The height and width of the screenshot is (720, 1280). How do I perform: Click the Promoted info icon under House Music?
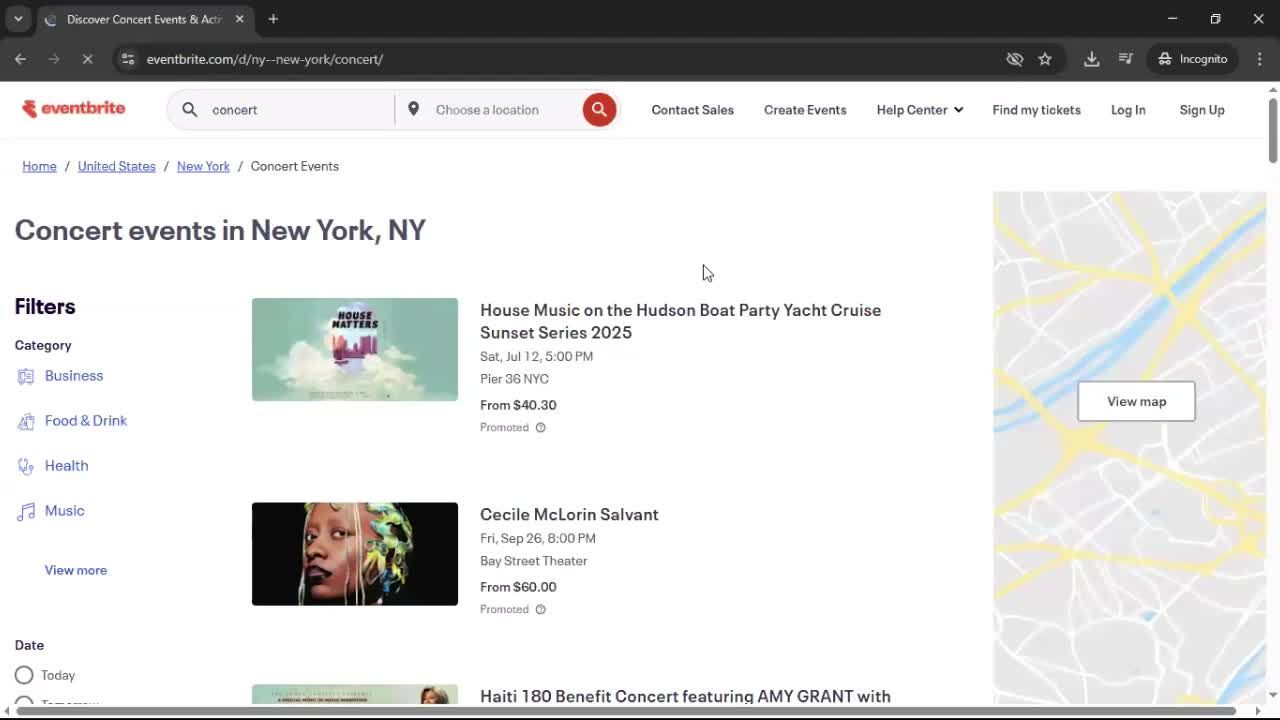point(540,427)
